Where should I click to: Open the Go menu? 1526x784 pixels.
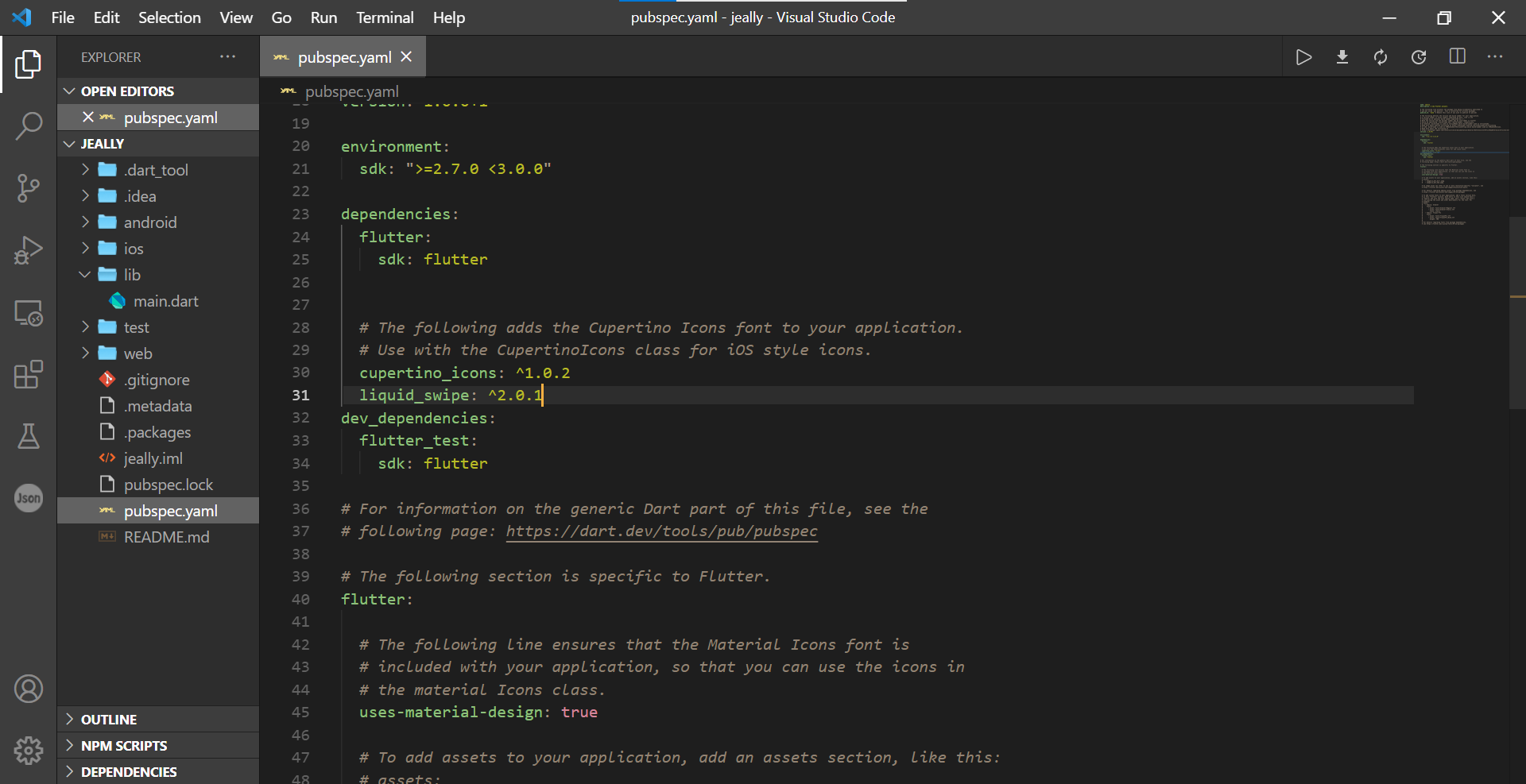pos(281,17)
